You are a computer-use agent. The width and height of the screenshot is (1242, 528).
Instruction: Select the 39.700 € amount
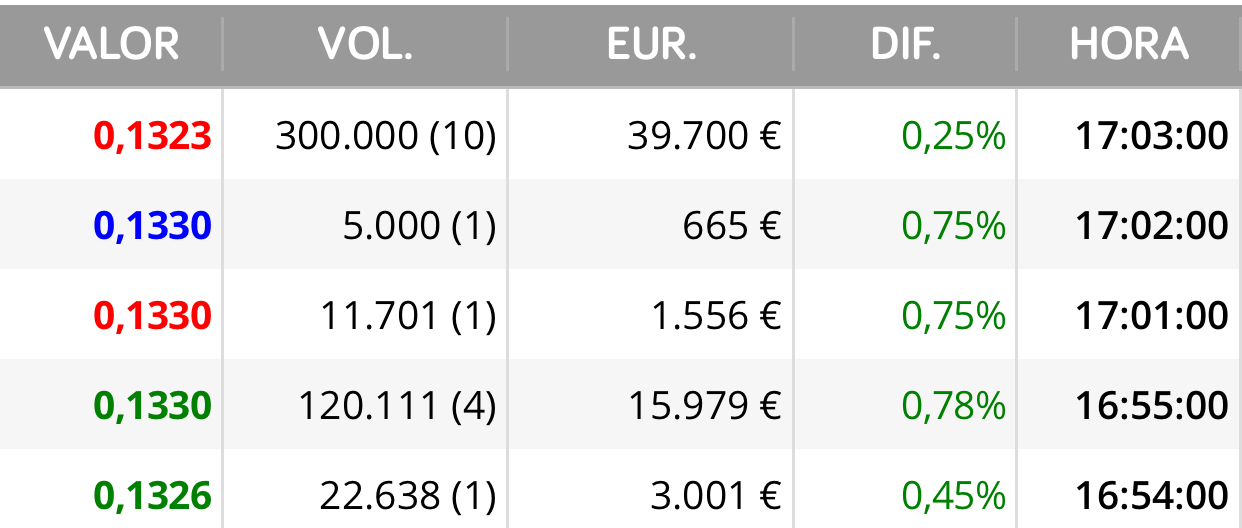click(705, 136)
